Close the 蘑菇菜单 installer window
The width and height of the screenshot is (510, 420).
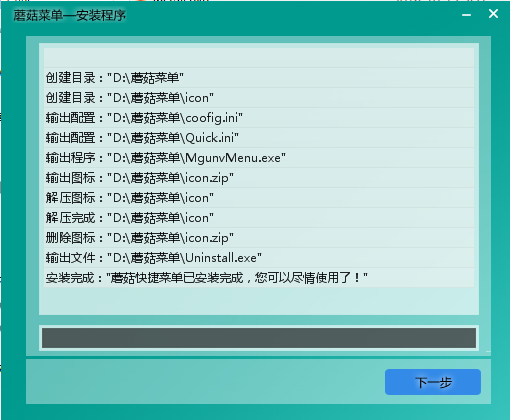coord(493,14)
